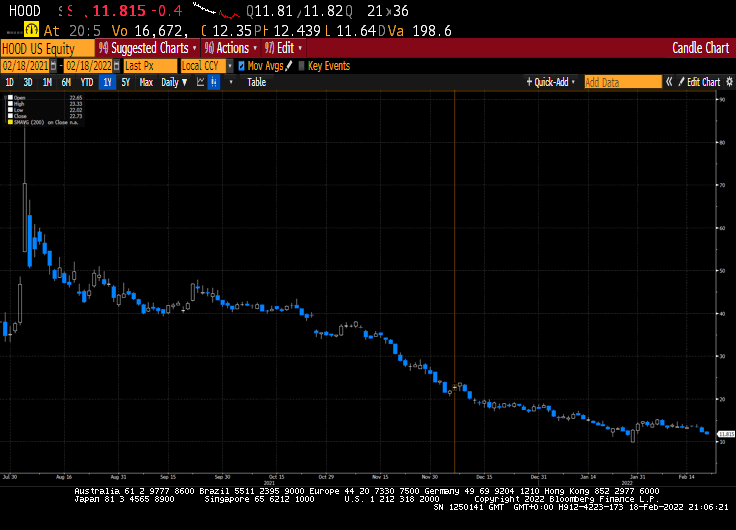The image size is (736, 530).
Task: Open the Quick-Add dropdown
Action: click(551, 82)
